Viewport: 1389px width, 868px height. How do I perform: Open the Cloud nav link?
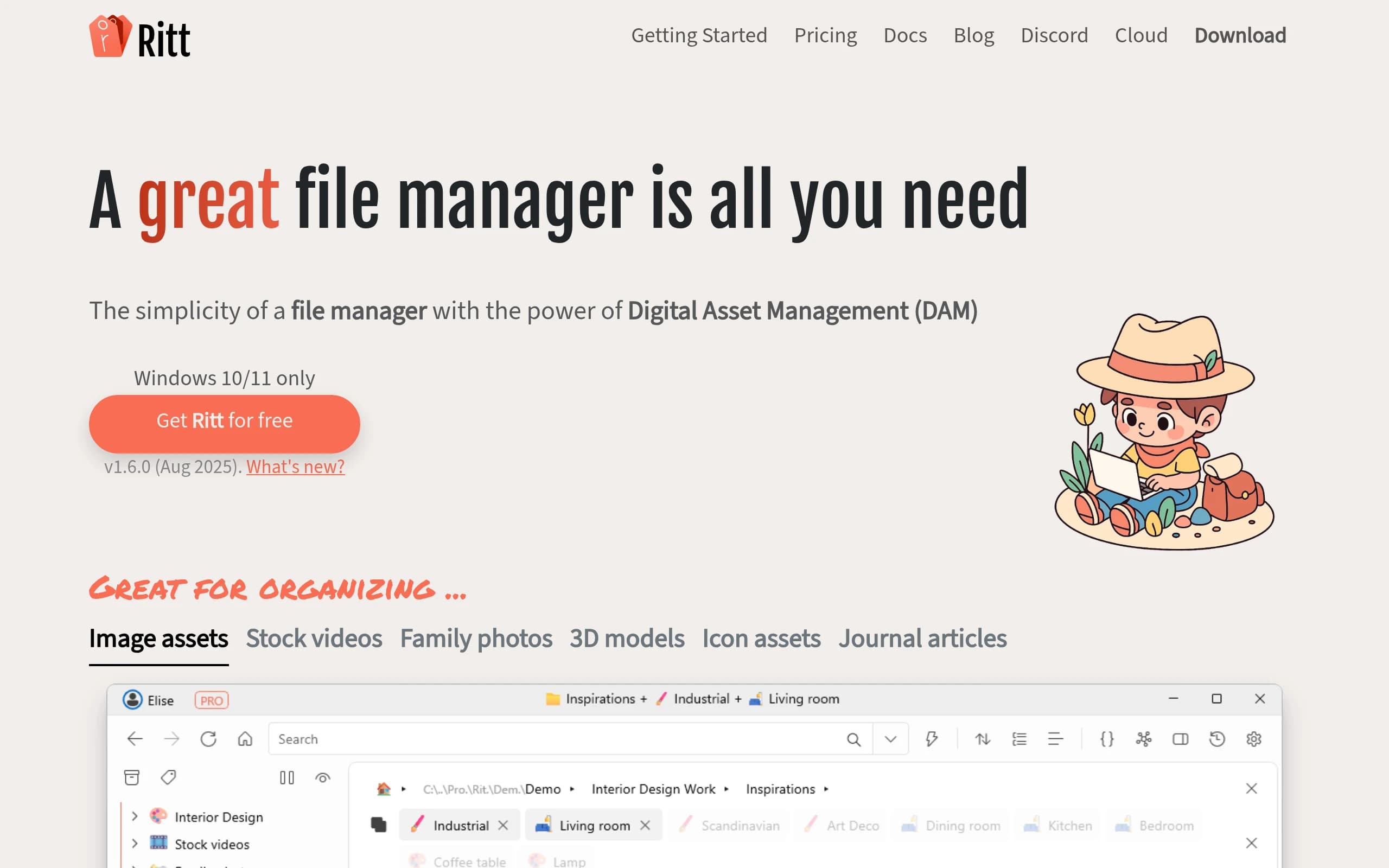(x=1141, y=36)
